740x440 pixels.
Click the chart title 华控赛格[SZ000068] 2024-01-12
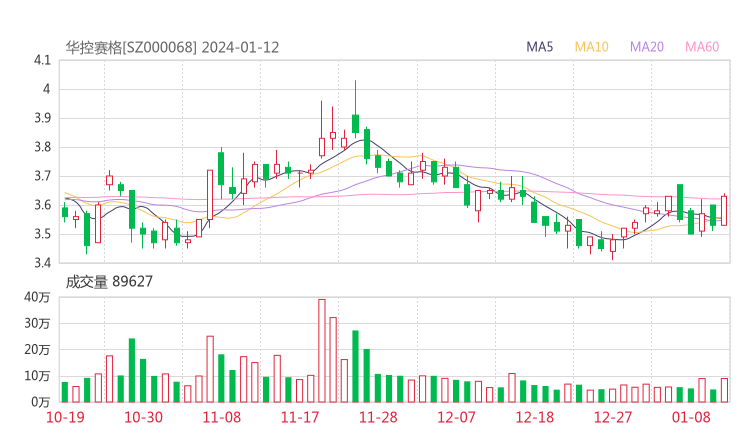172,47
